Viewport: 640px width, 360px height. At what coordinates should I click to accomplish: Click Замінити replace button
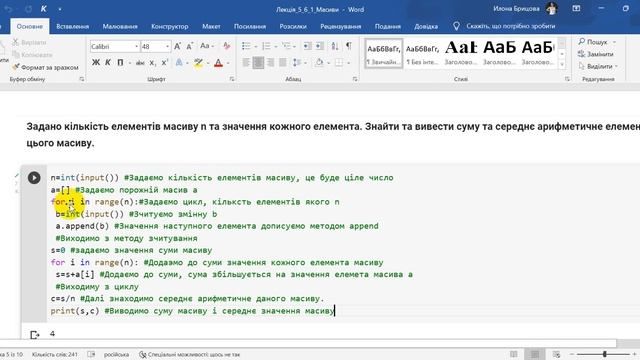pos(596,54)
